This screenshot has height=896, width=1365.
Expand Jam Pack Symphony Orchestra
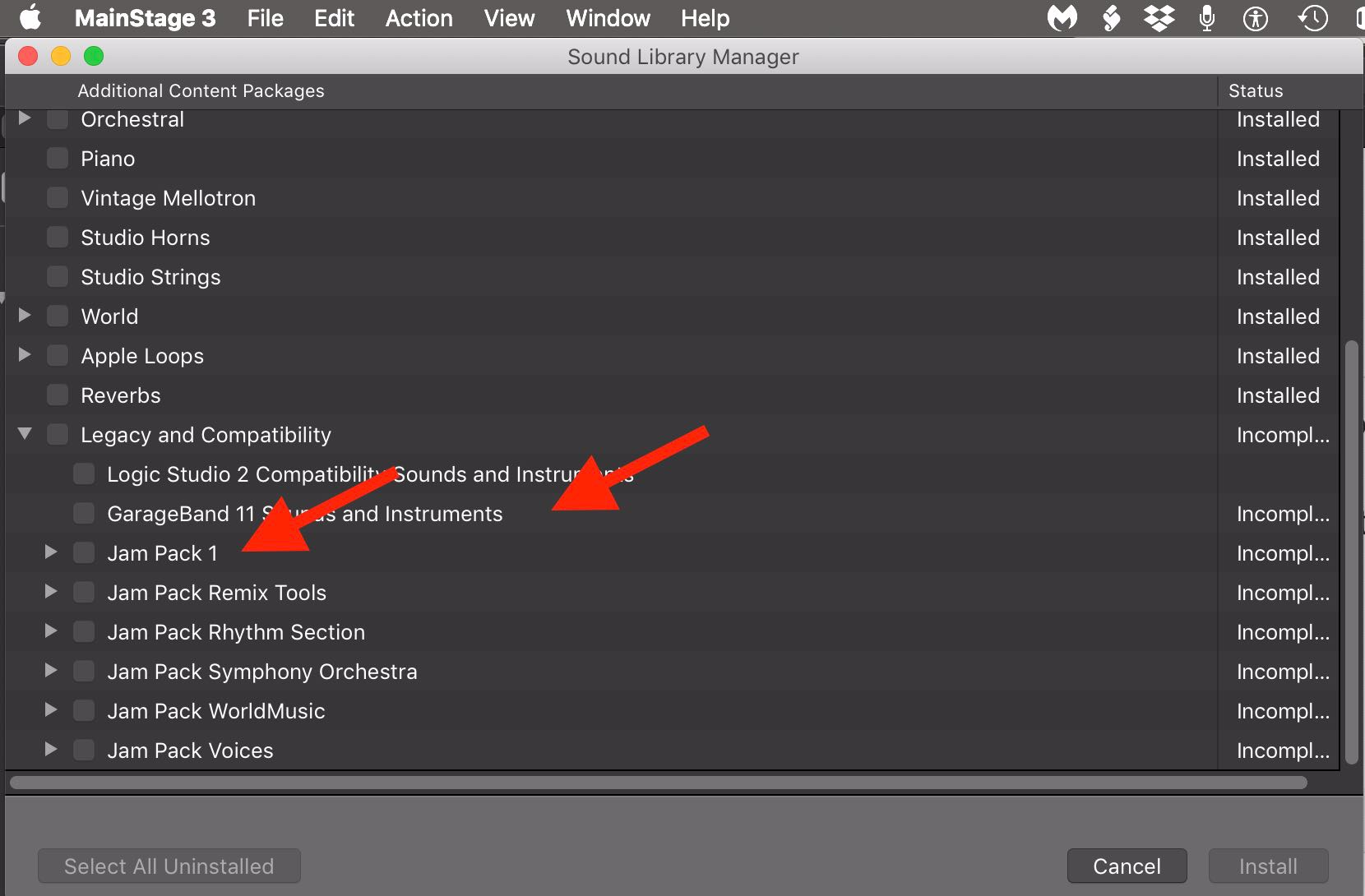[51, 670]
